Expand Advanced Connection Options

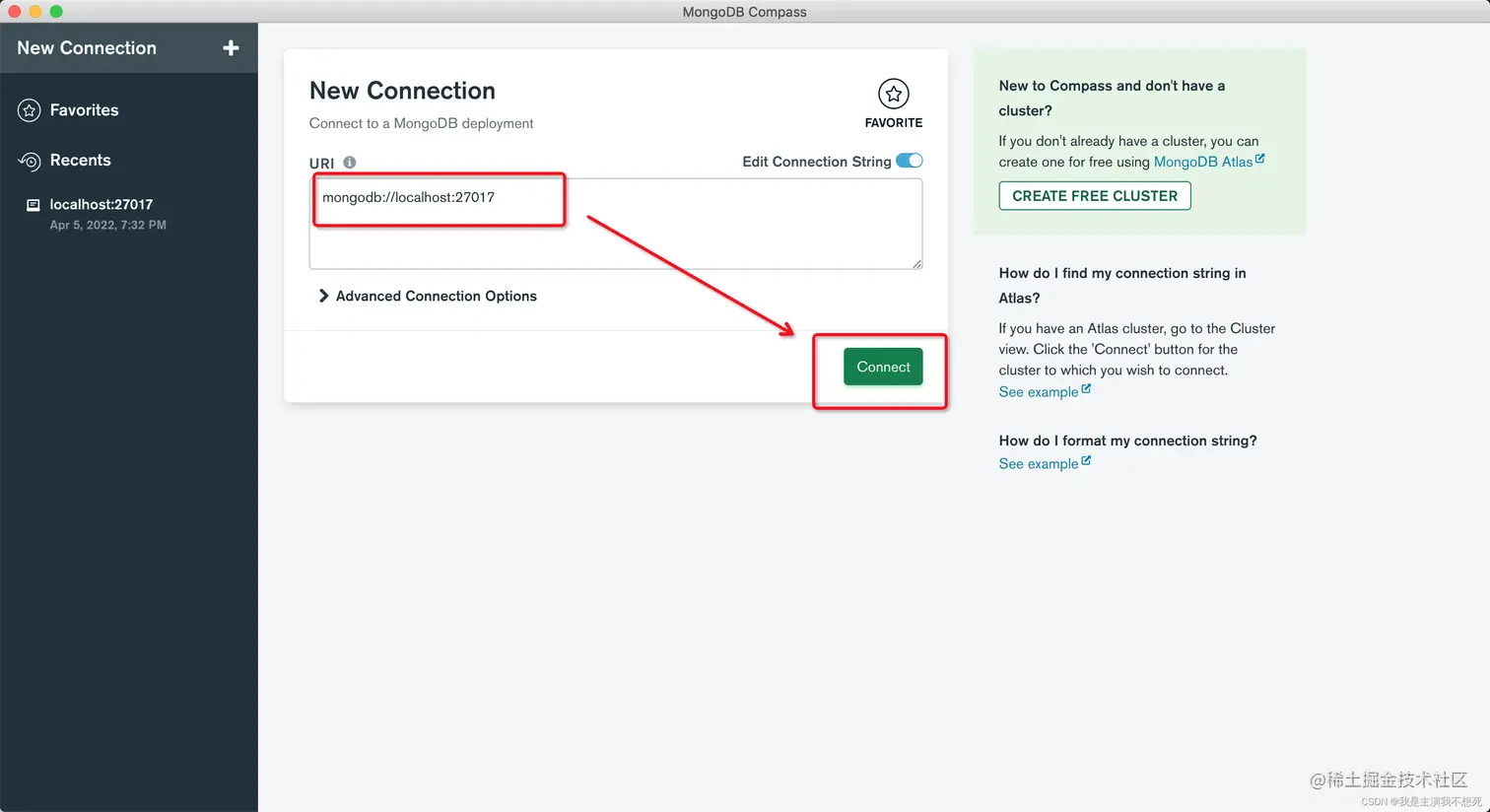(428, 296)
